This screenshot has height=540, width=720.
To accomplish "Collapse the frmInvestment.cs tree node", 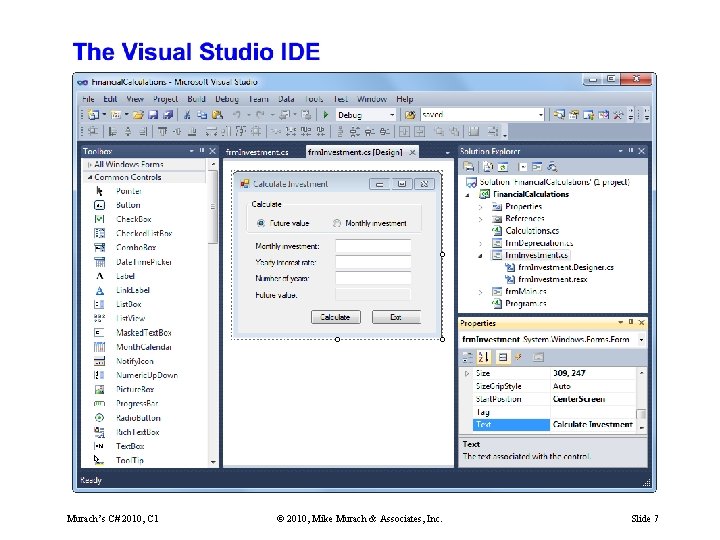I will (480, 256).
